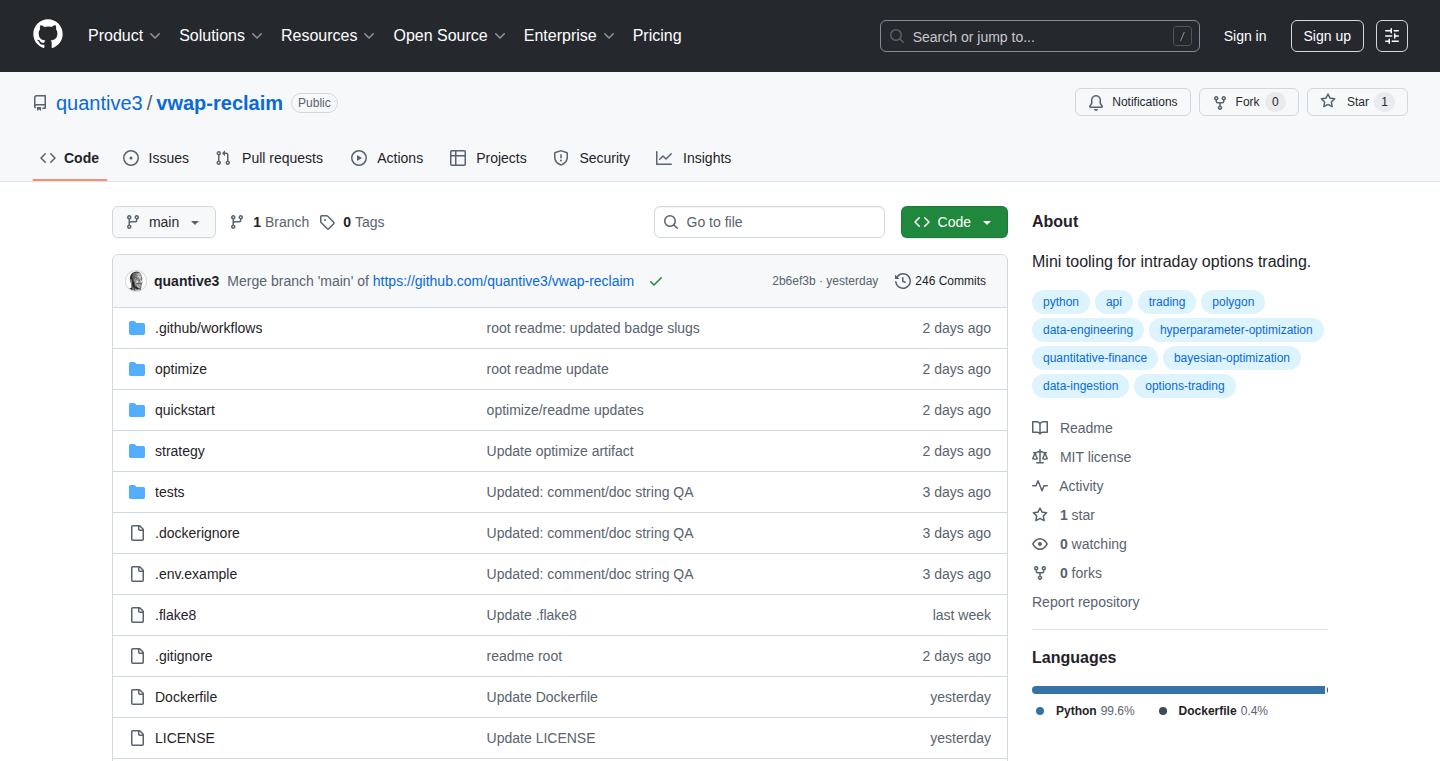
Task: Expand the Open Source menu
Action: pos(450,36)
